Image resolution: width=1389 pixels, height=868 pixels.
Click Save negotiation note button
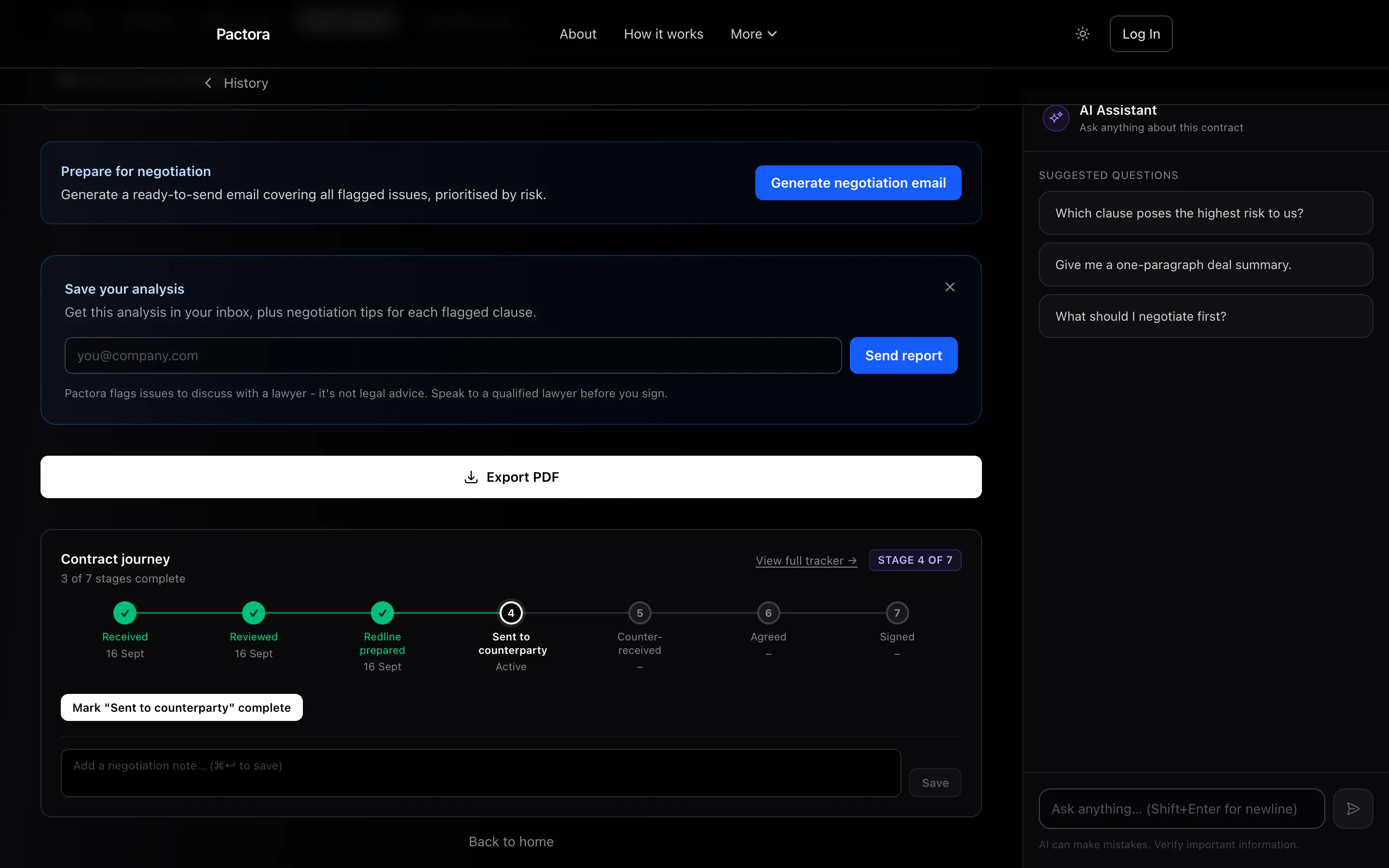[935, 783]
